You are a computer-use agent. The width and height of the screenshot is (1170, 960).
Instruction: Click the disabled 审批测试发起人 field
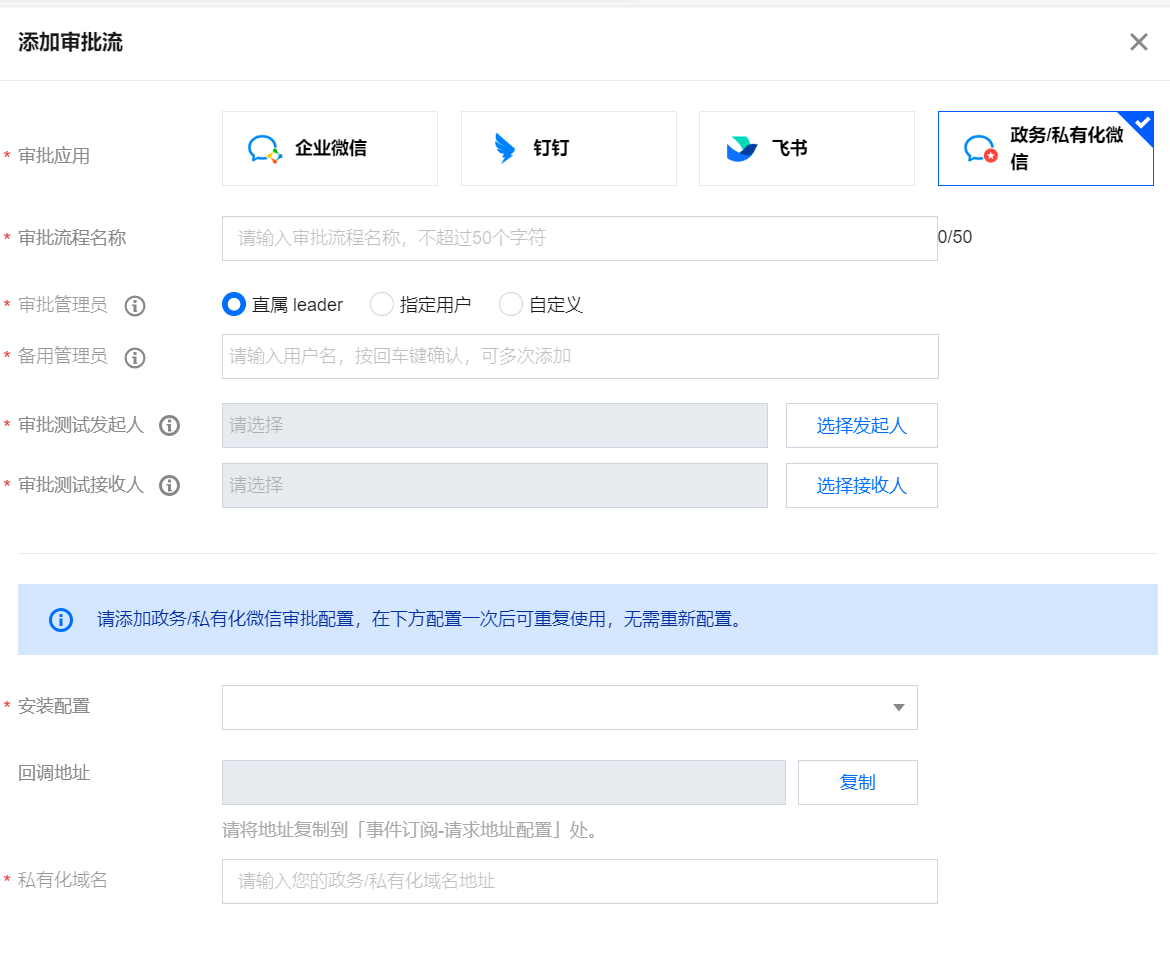point(495,426)
